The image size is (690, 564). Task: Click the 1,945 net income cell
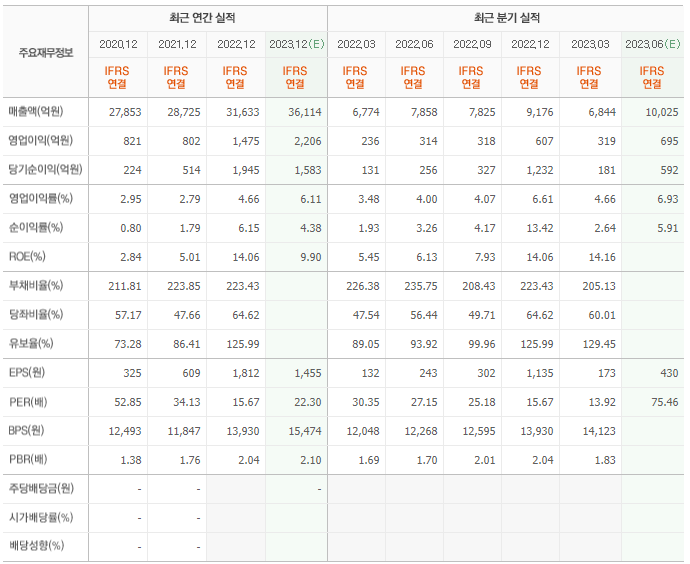(x=246, y=170)
